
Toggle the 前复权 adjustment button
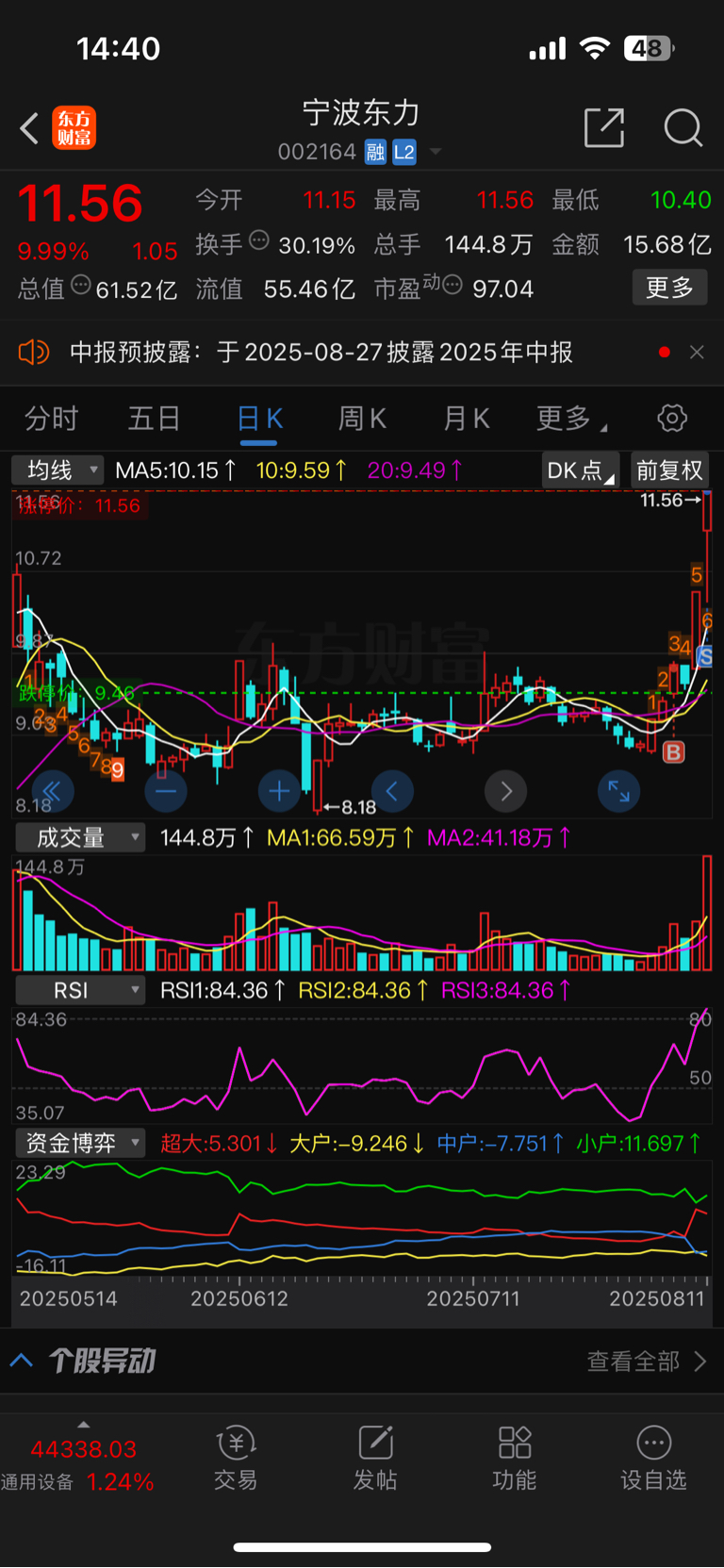[x=669, y=470]
